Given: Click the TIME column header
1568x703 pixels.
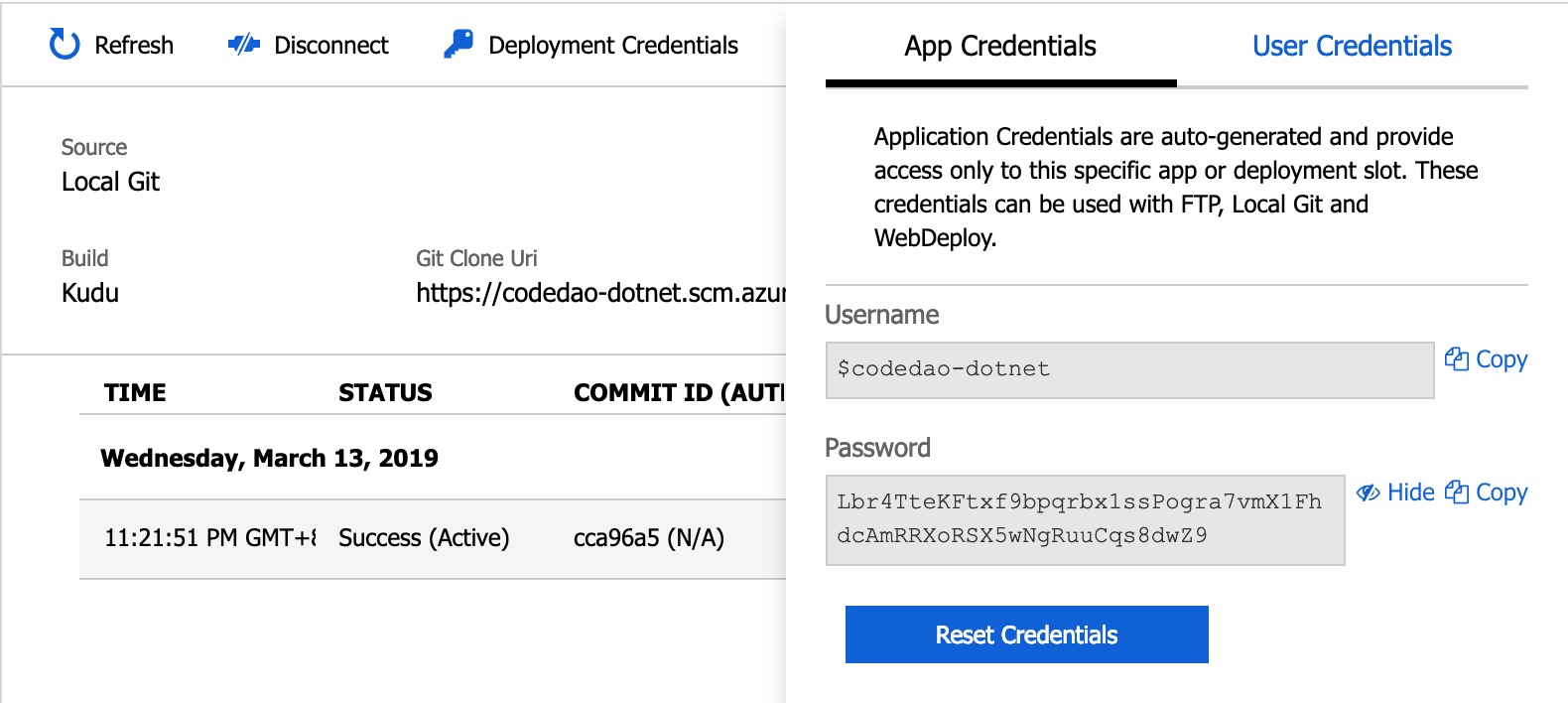Looking at the screenshot, I should [x=135, y=393].
